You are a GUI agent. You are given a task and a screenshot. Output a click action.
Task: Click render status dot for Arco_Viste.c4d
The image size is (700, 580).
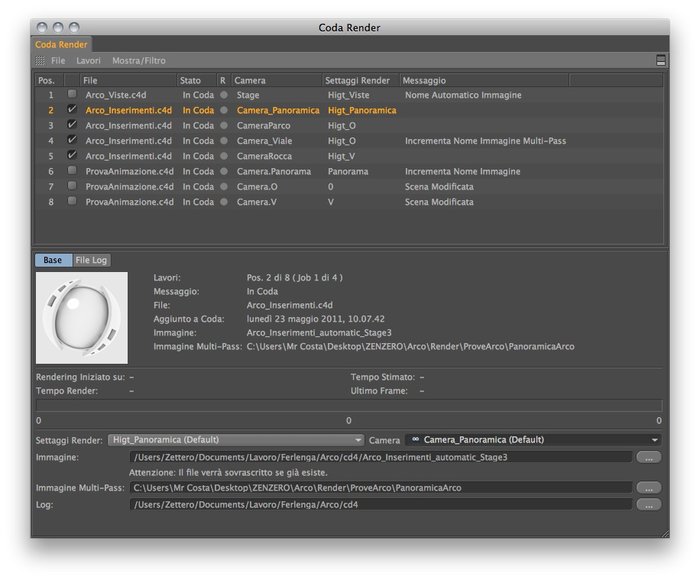(224, 95)
